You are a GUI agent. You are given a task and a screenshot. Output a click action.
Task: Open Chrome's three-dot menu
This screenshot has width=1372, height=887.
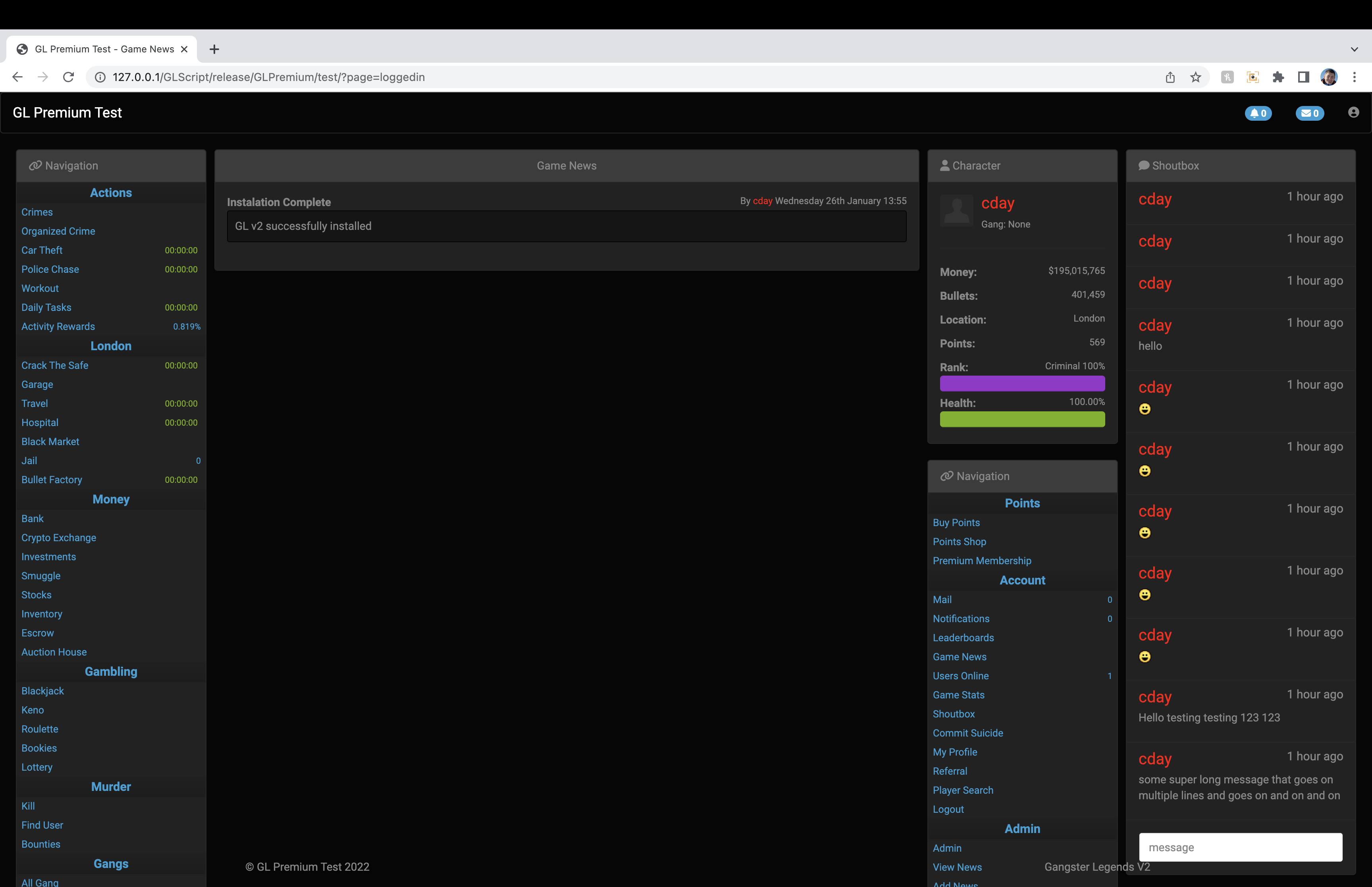pyautogui.click(x=1354, y=77)
